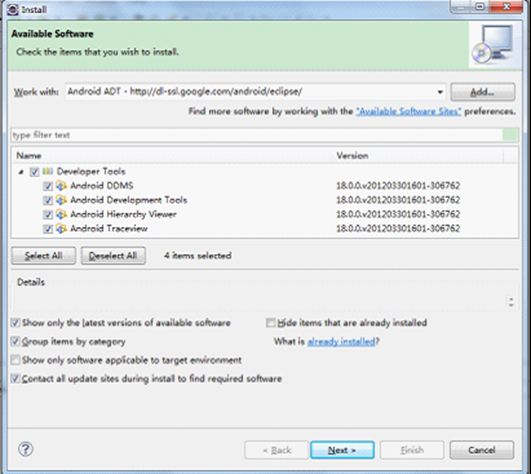Click the version number of Android DDMS
Screen dimensions: 531x474
[398, 186]
